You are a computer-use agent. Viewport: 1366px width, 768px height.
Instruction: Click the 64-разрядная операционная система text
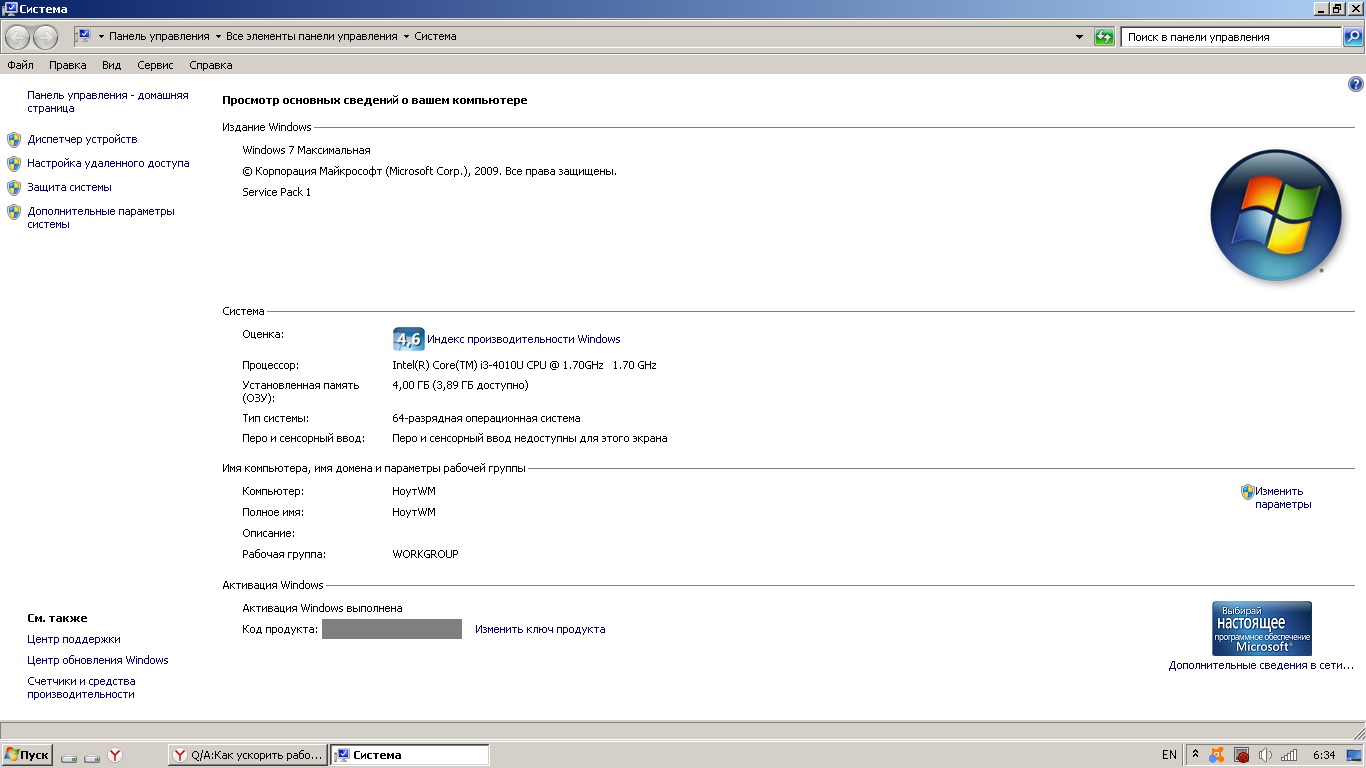[x=486, y=418]
